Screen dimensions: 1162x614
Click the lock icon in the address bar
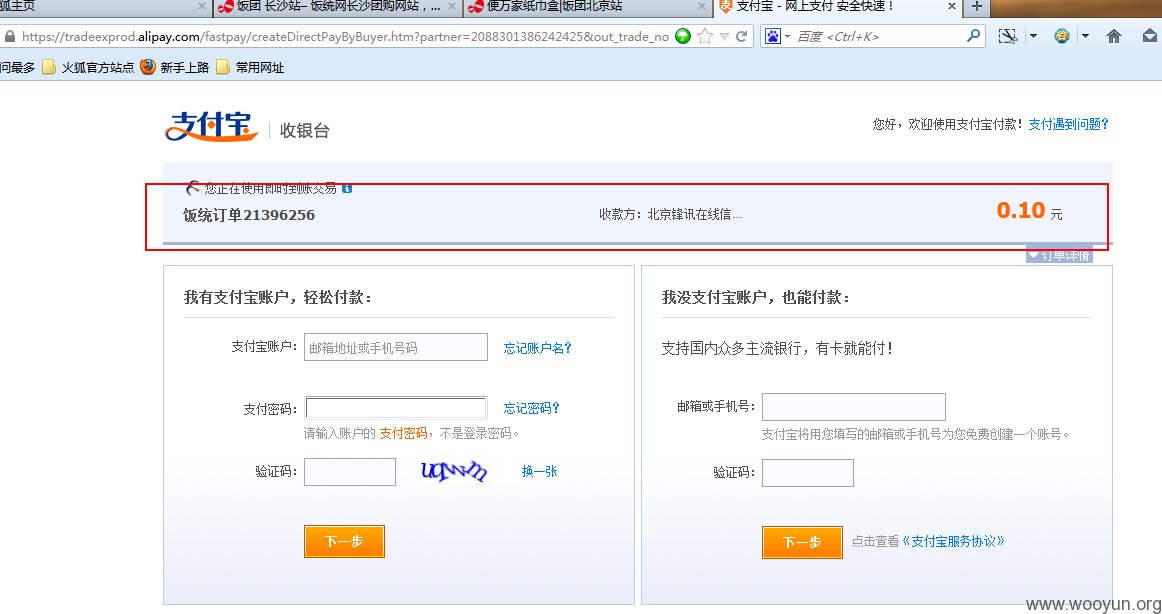[x=9, y=36]
